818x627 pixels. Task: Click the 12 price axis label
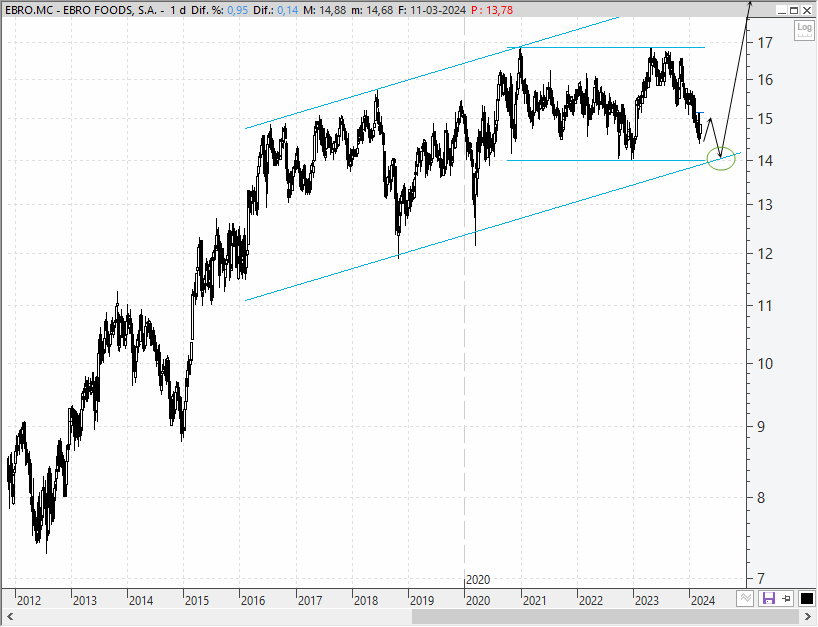pos(765,254)
